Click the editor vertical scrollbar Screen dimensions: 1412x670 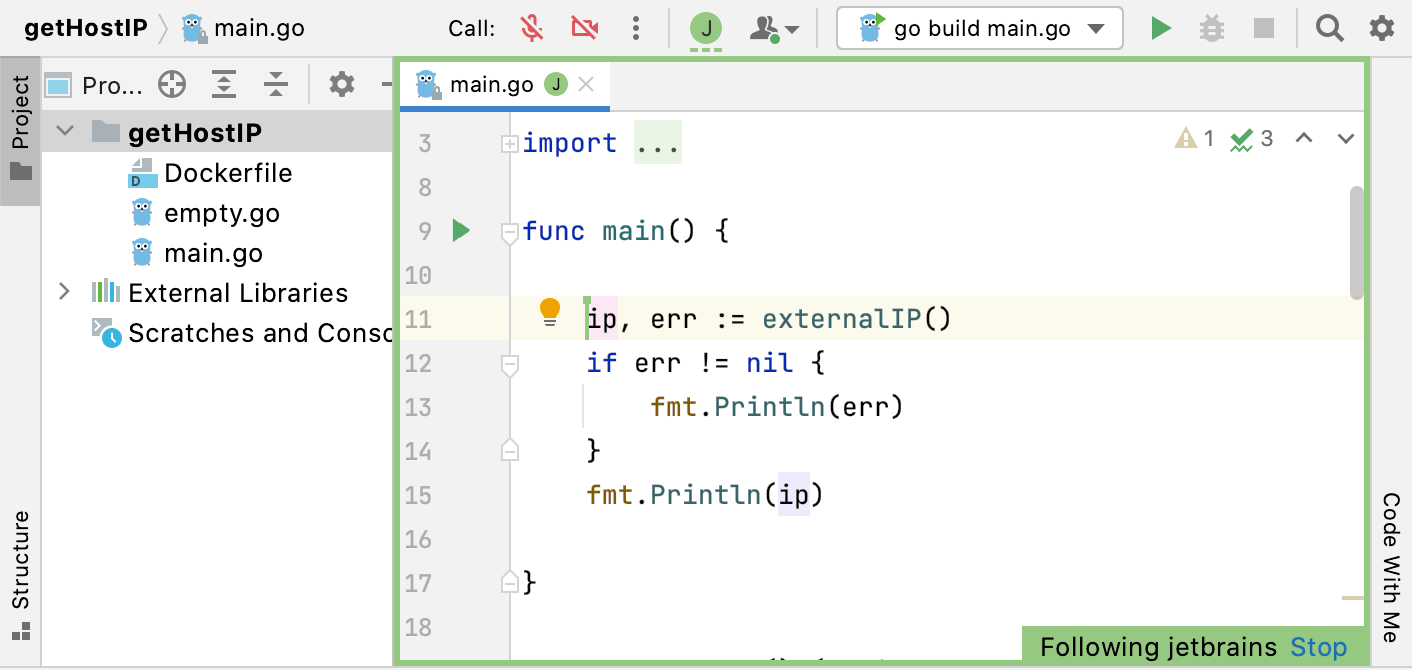1356,243
